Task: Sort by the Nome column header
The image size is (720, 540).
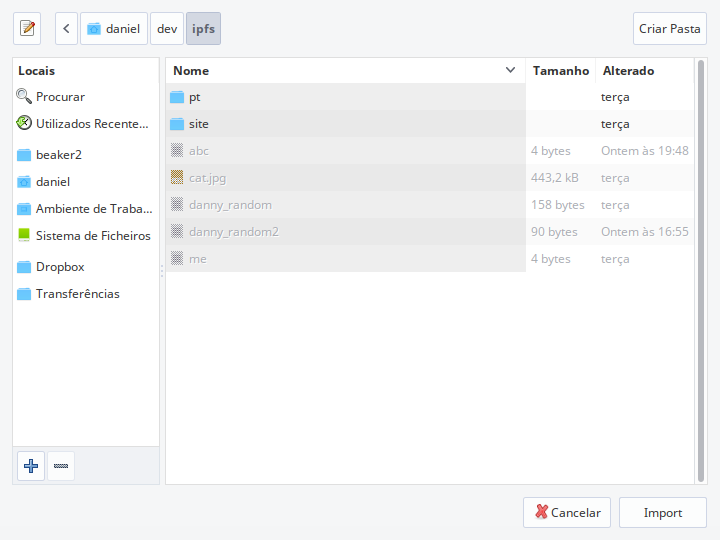Action: tap(345, 71)
